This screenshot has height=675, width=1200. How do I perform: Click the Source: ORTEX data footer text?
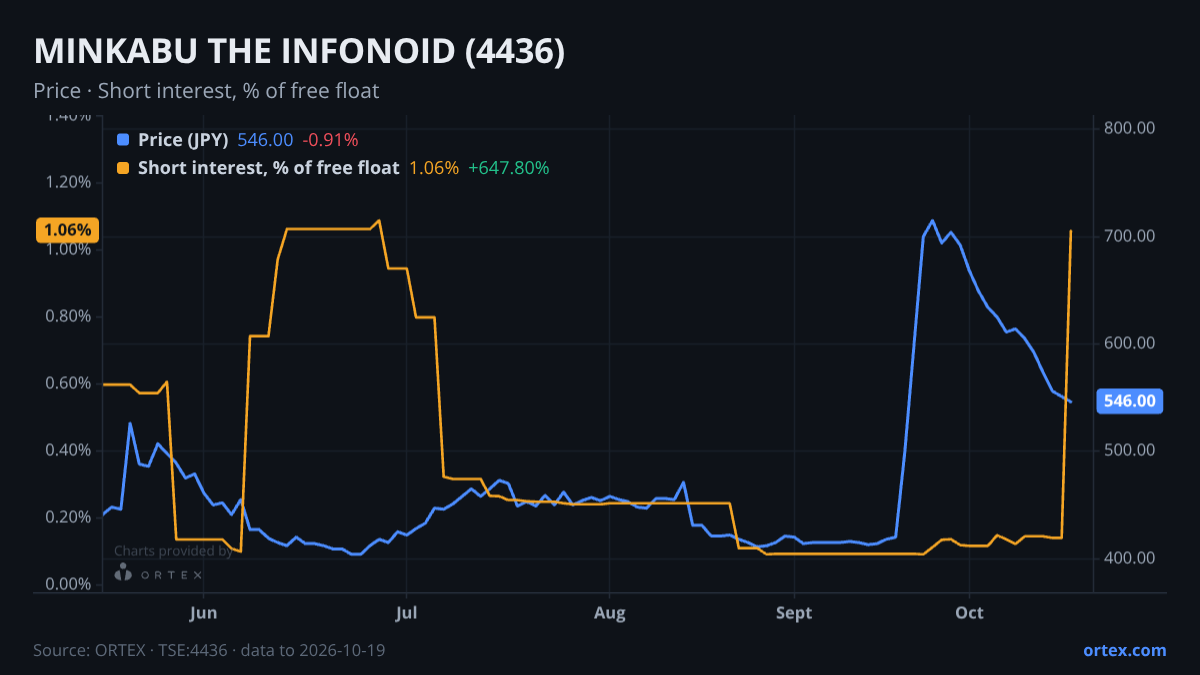pos(209,650)
